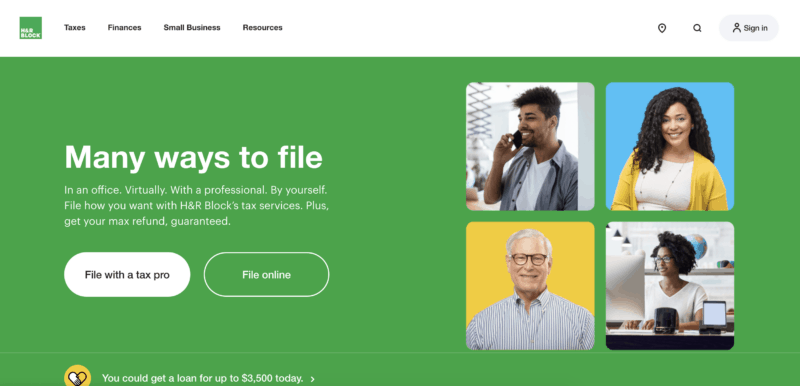Image resolution: width=800 pixels, height=386 pixels.
Task: Click photo of woman at computer desk
Action: pos(670,286)
